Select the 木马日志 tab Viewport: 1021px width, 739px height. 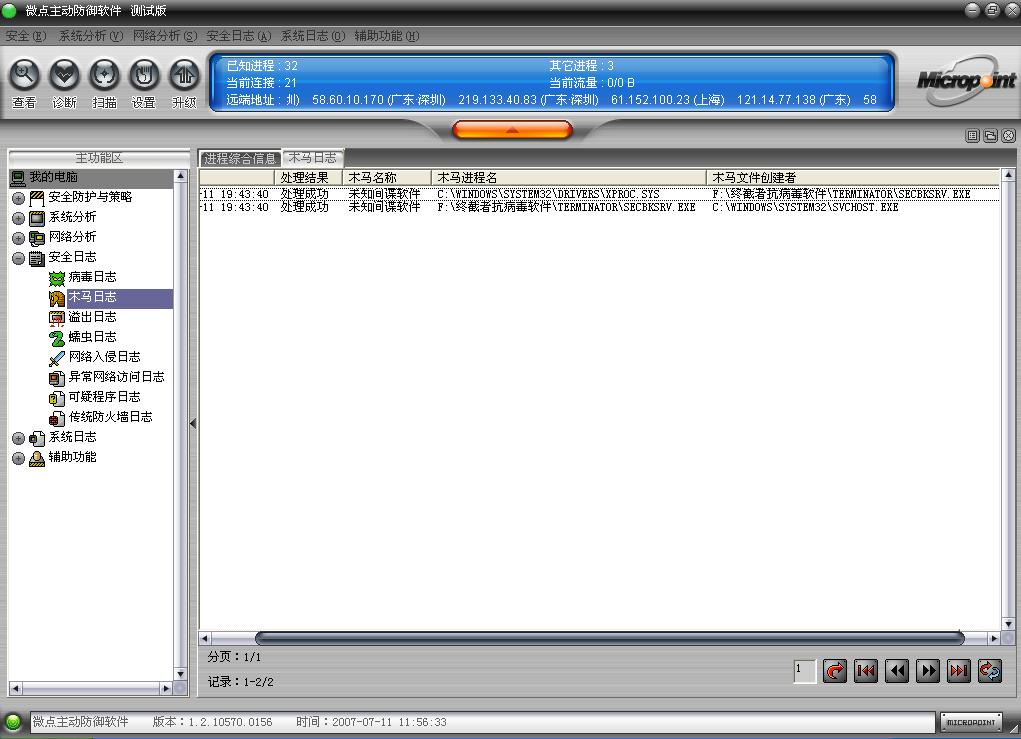[313, 158]
